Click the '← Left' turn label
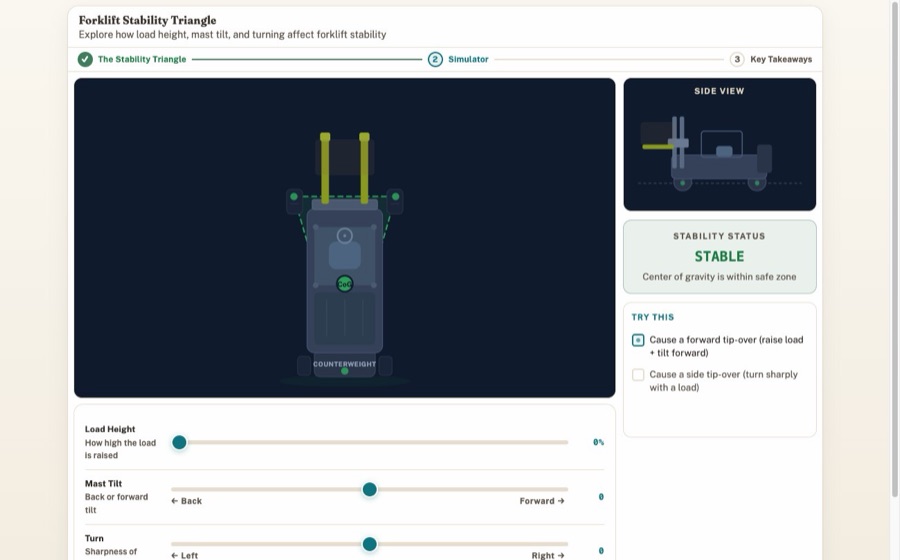The image size is (900, 560). coord(185,555)
